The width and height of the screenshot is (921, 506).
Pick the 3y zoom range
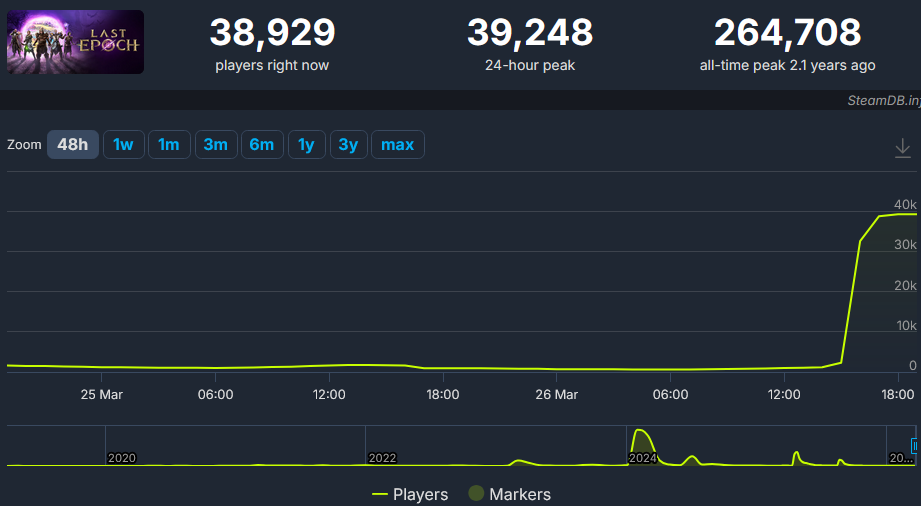348,145
